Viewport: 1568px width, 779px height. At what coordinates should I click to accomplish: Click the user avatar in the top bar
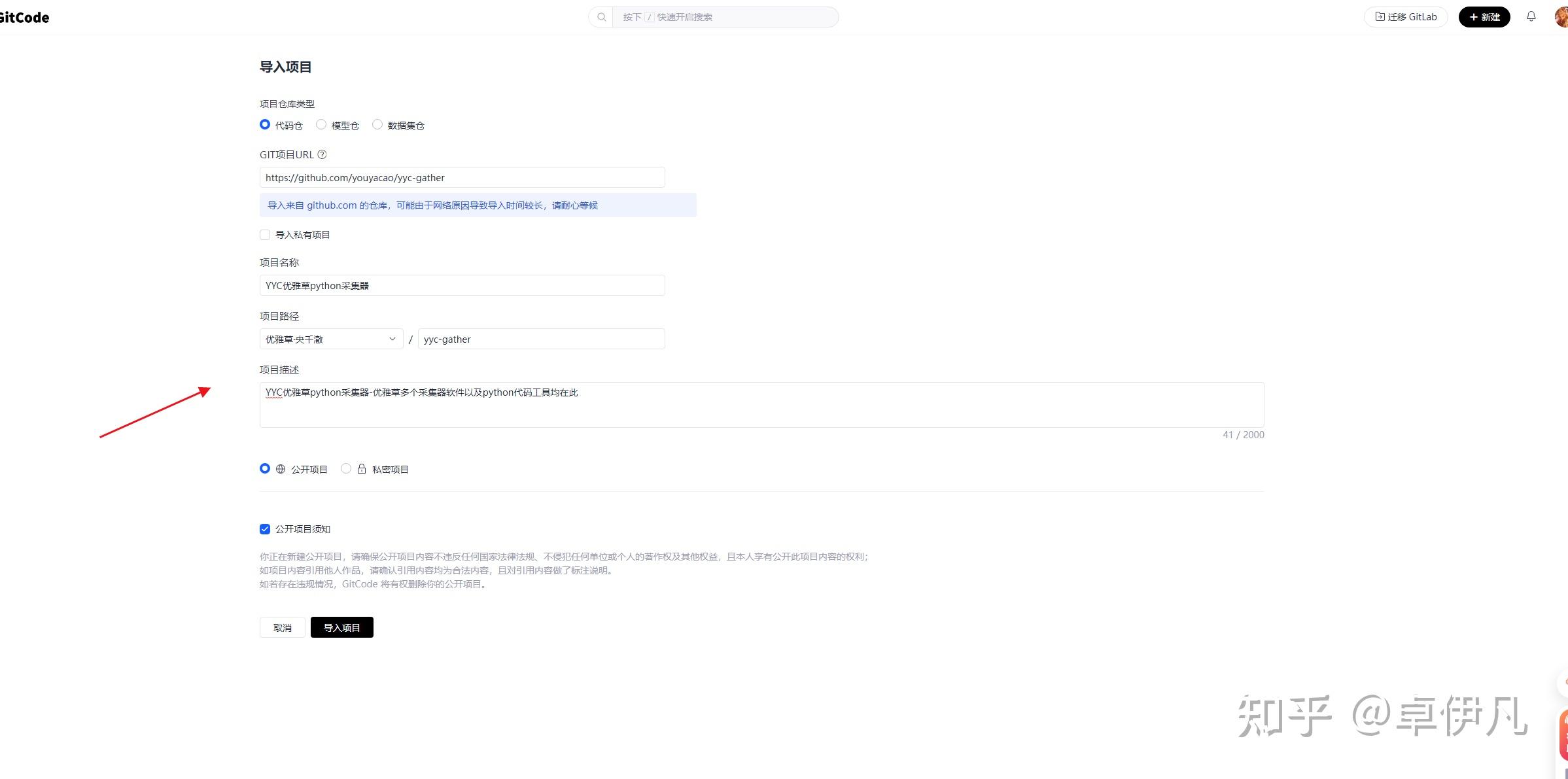[1562, 16]
